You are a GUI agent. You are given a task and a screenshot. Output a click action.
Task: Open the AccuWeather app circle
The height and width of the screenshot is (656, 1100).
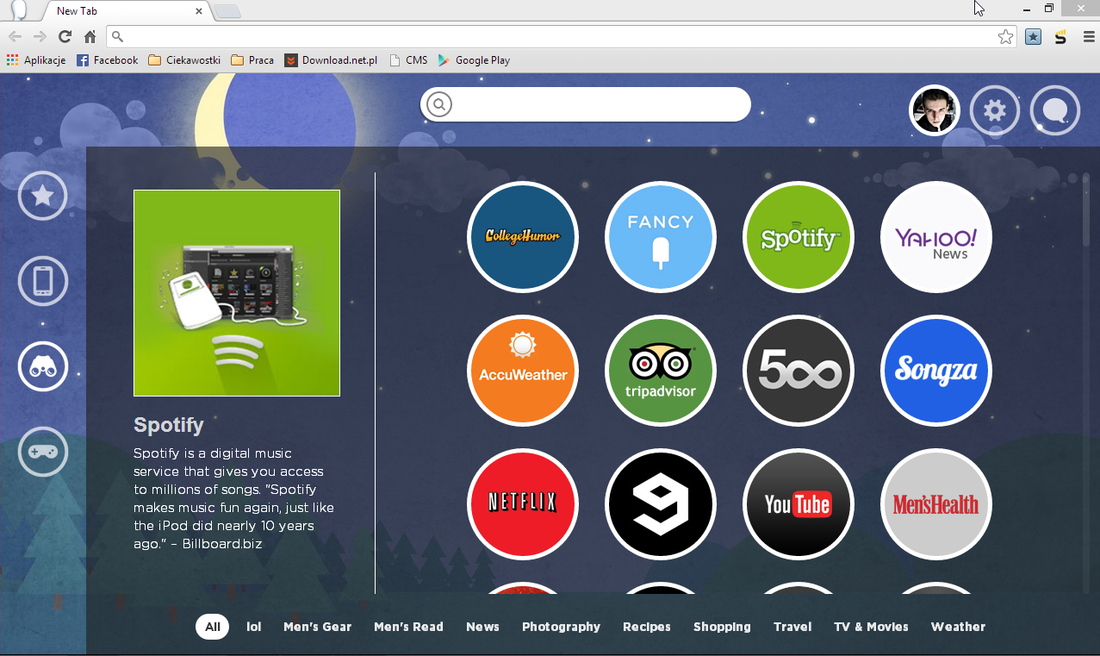coord(523,370)
